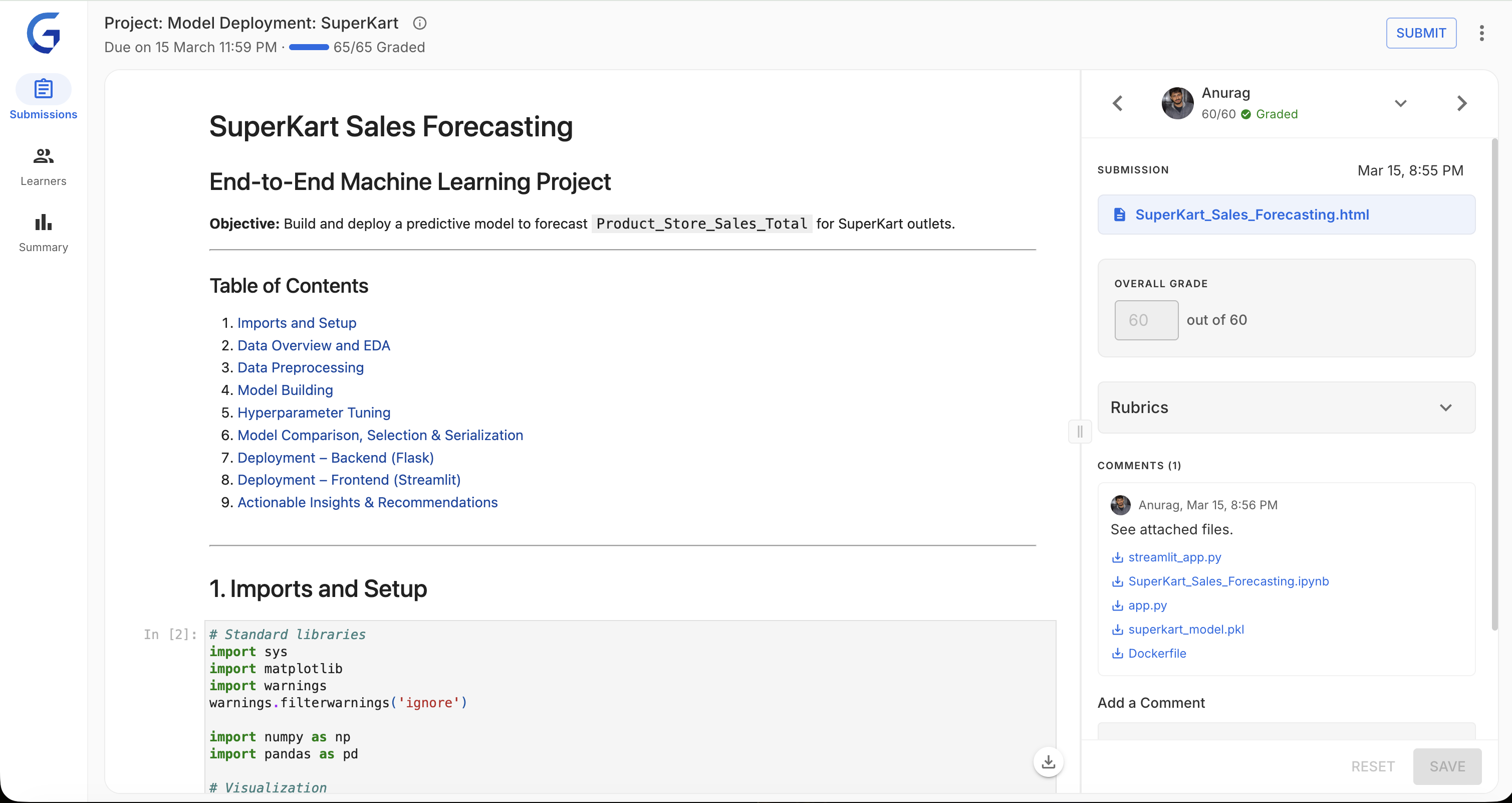Viewport: 1512px width, 803px height.
Task: Click Anurag's profile avatar in header
Action: point(1177,103)
